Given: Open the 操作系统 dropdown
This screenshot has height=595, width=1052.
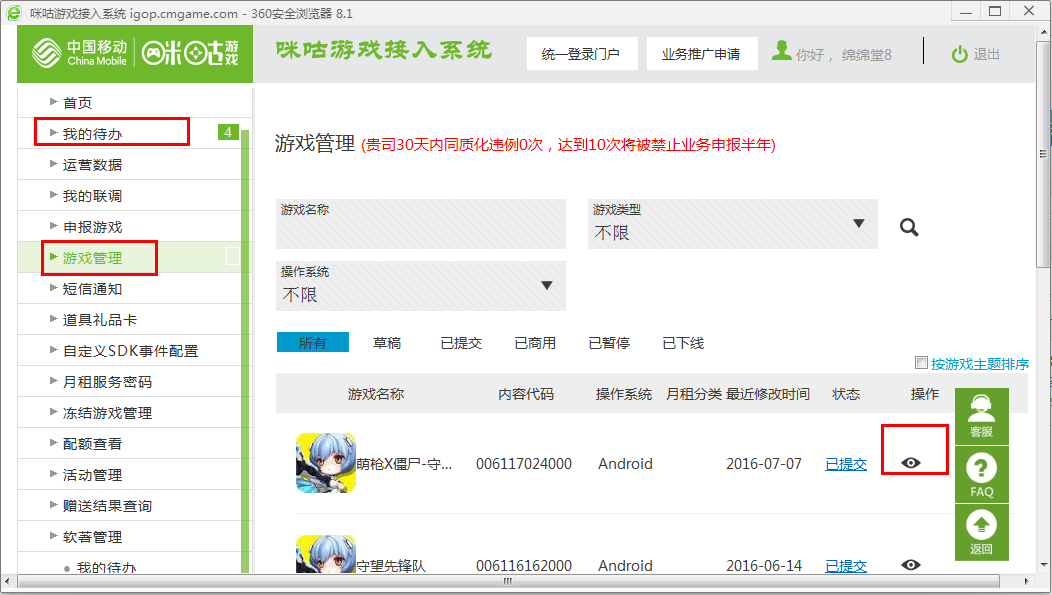Looking at the screenshot, I should 421,286.
